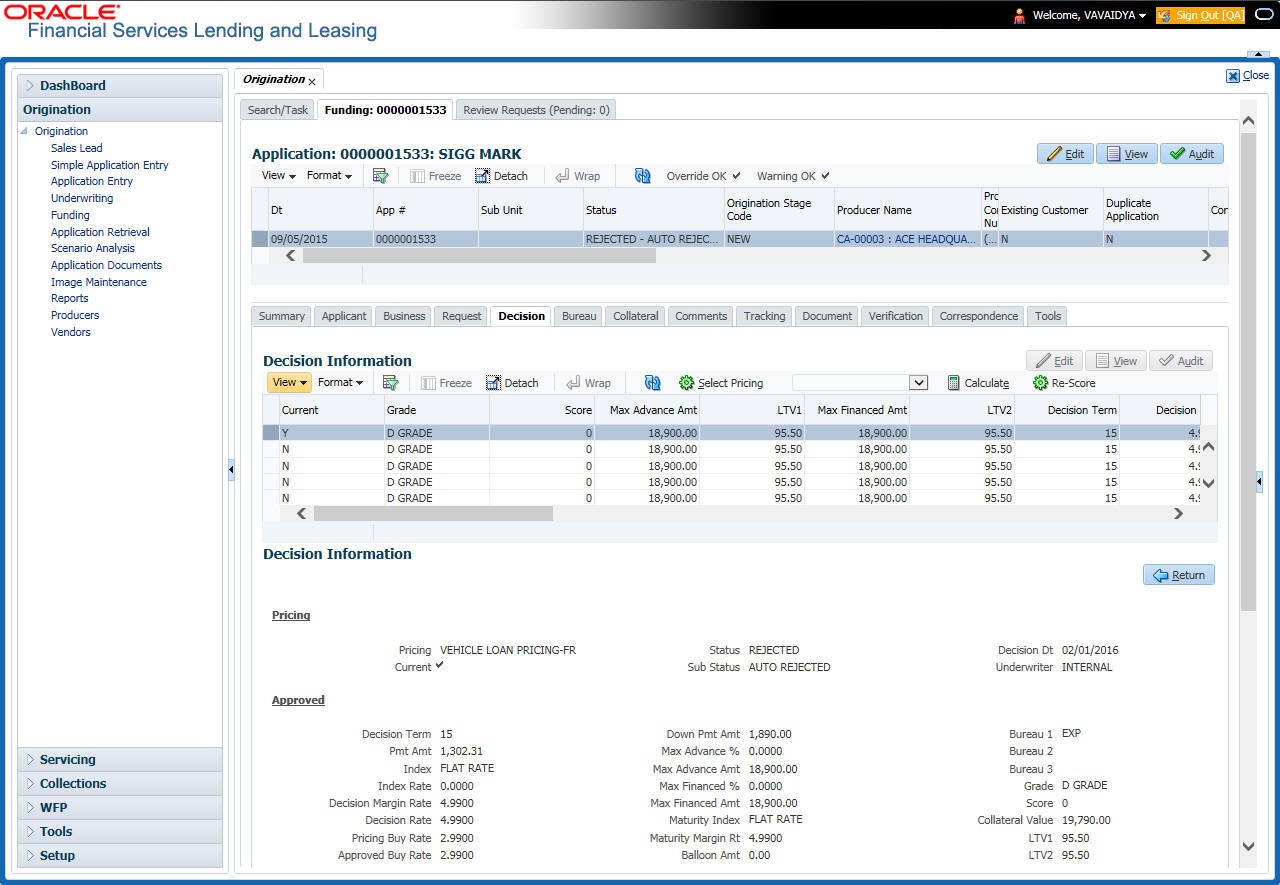Open the Review Requests tab

[536, 110]
